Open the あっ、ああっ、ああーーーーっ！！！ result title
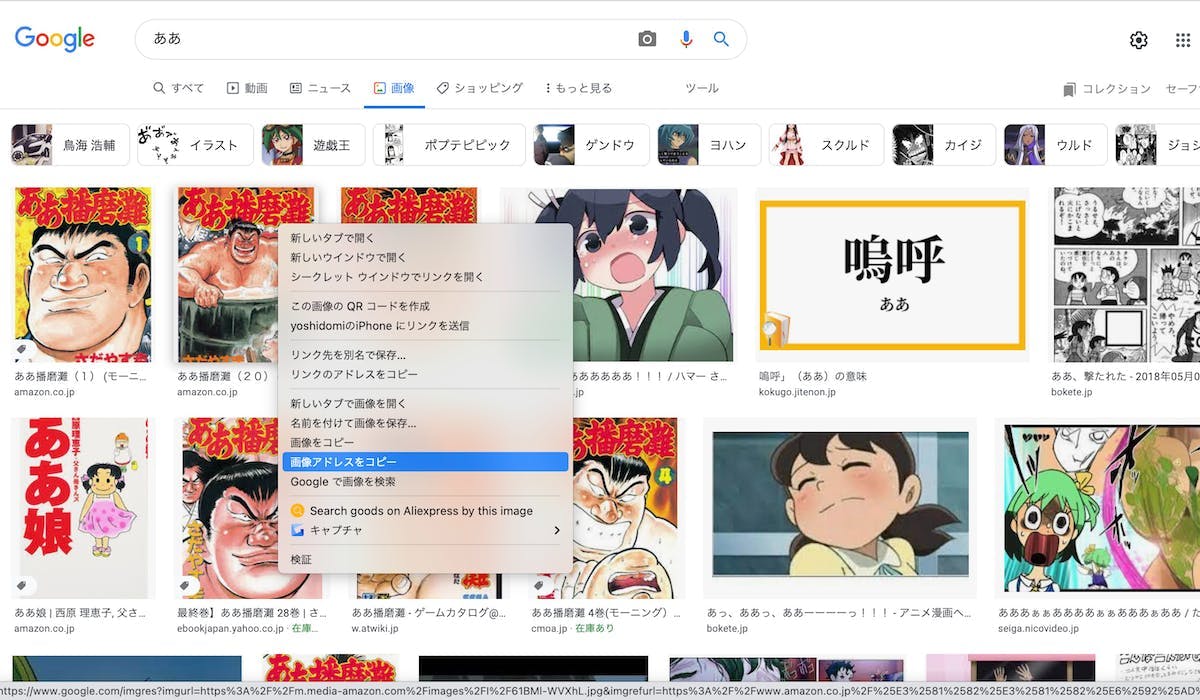The height and width of the screenshot is (700, 1200). tap(839, 613)
